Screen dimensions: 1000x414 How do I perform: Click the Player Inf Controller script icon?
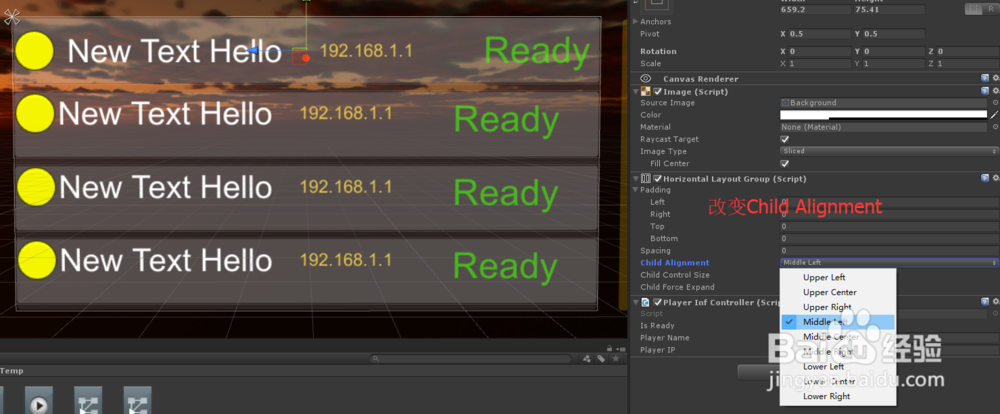pyautogui.click(x=645, y=302)
